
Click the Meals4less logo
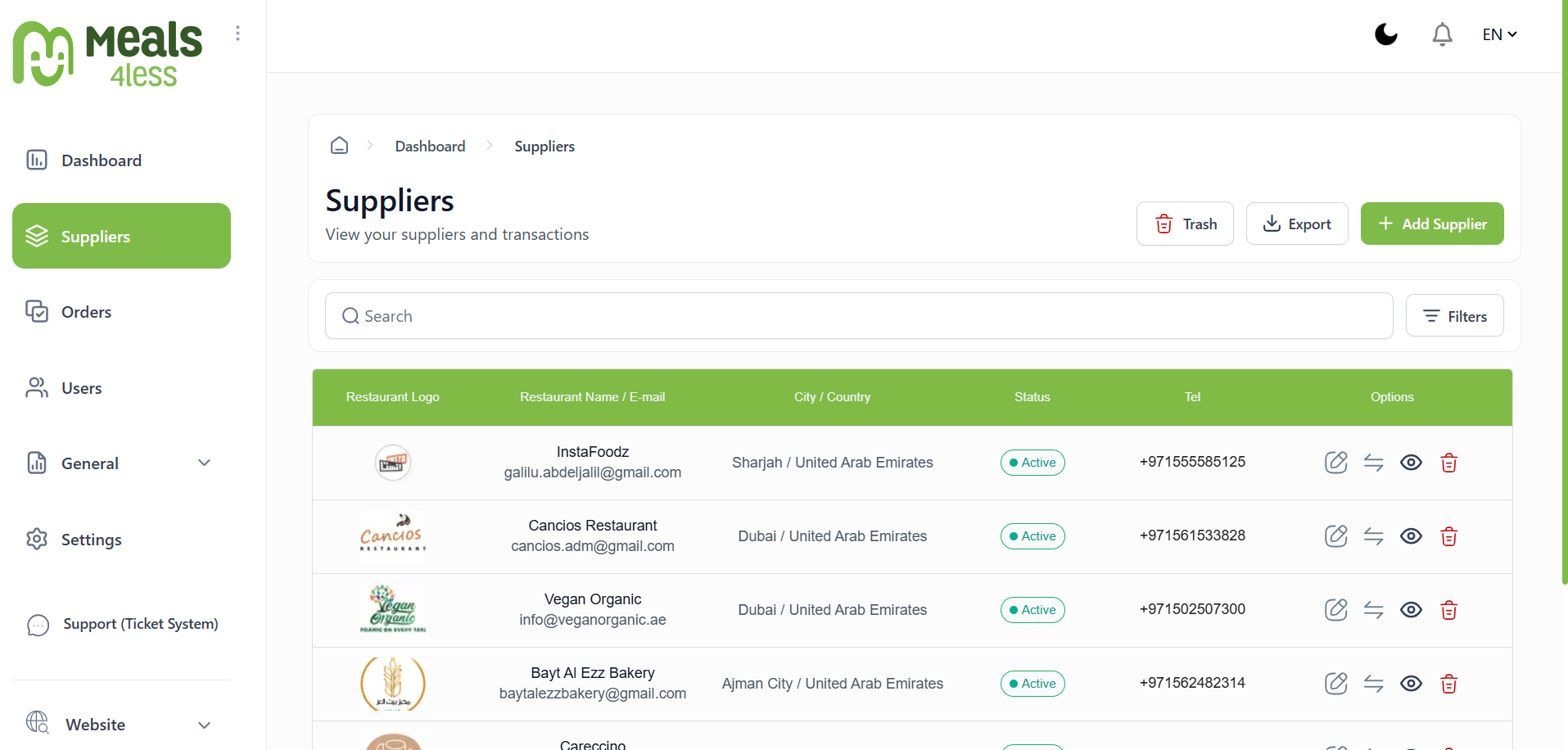coord(107,53)
